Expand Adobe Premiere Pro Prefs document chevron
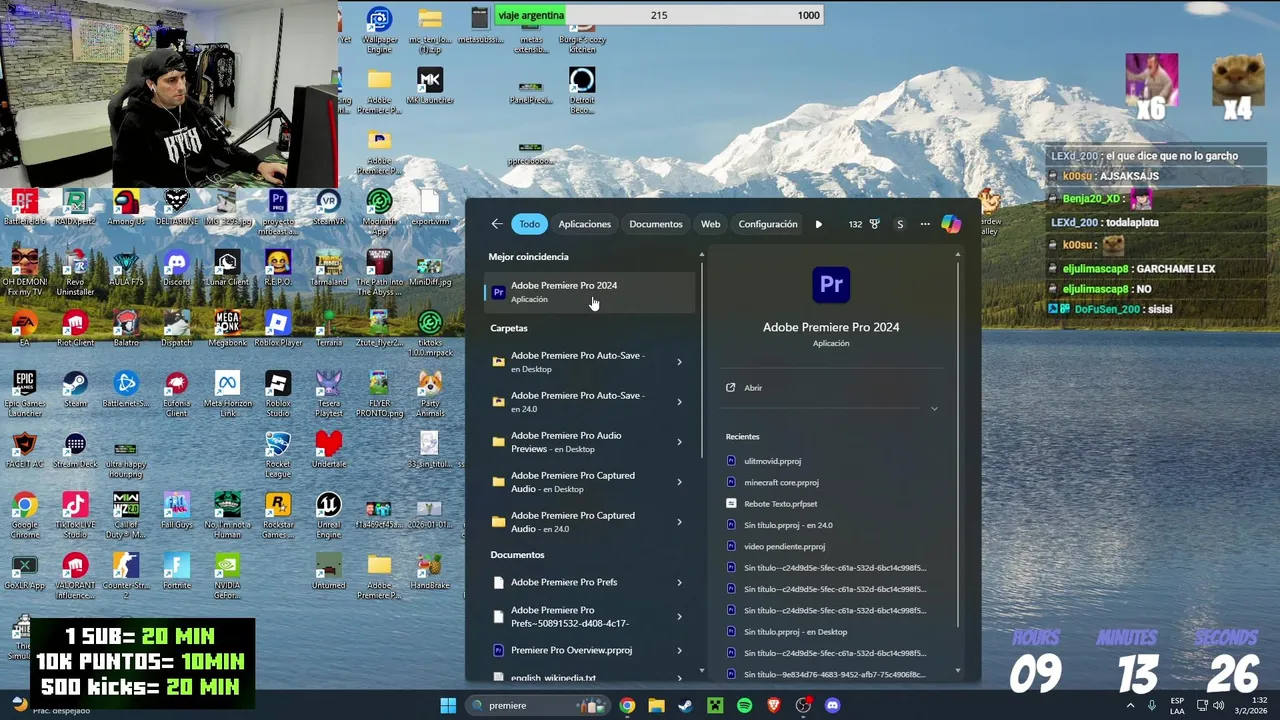Viewport: 1280px width, 720px height. [x=679, y=582]
